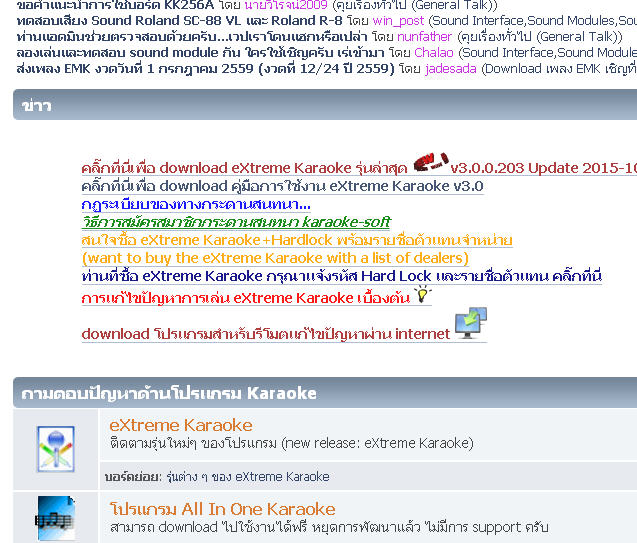Open the orange eXtreme Karaoke+Hardlock purchase link

coord(297,240)
